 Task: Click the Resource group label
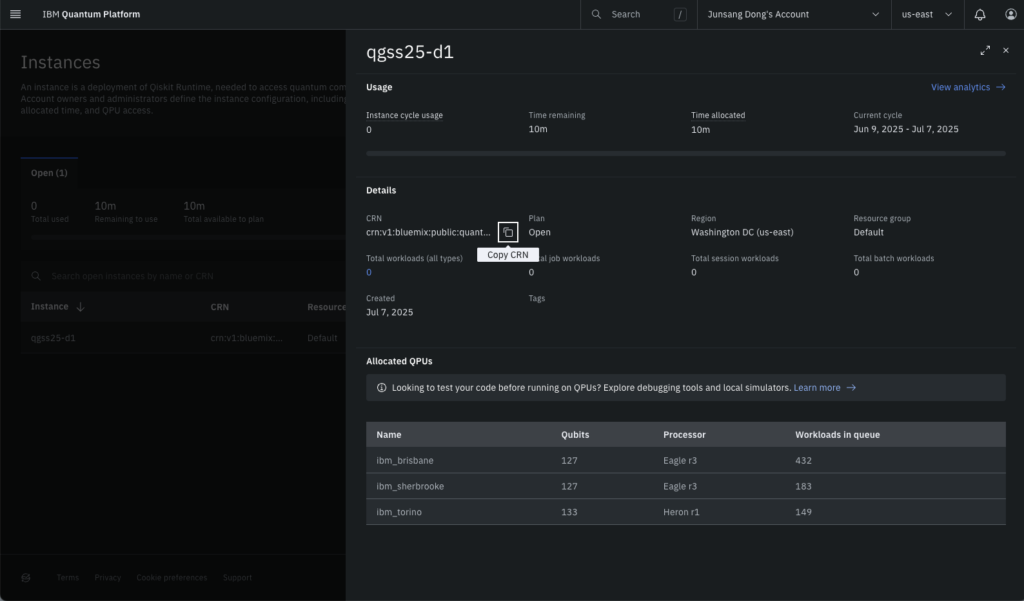click(x=882, y=218)
